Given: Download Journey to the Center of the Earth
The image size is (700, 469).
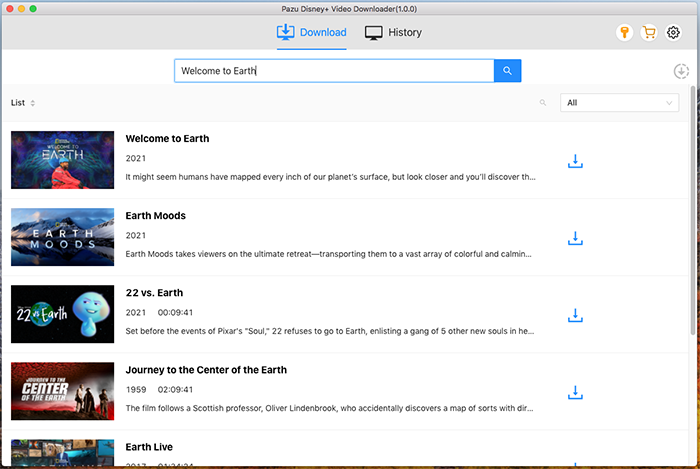Looking at the screenshot, I should (x=575, y=392).
